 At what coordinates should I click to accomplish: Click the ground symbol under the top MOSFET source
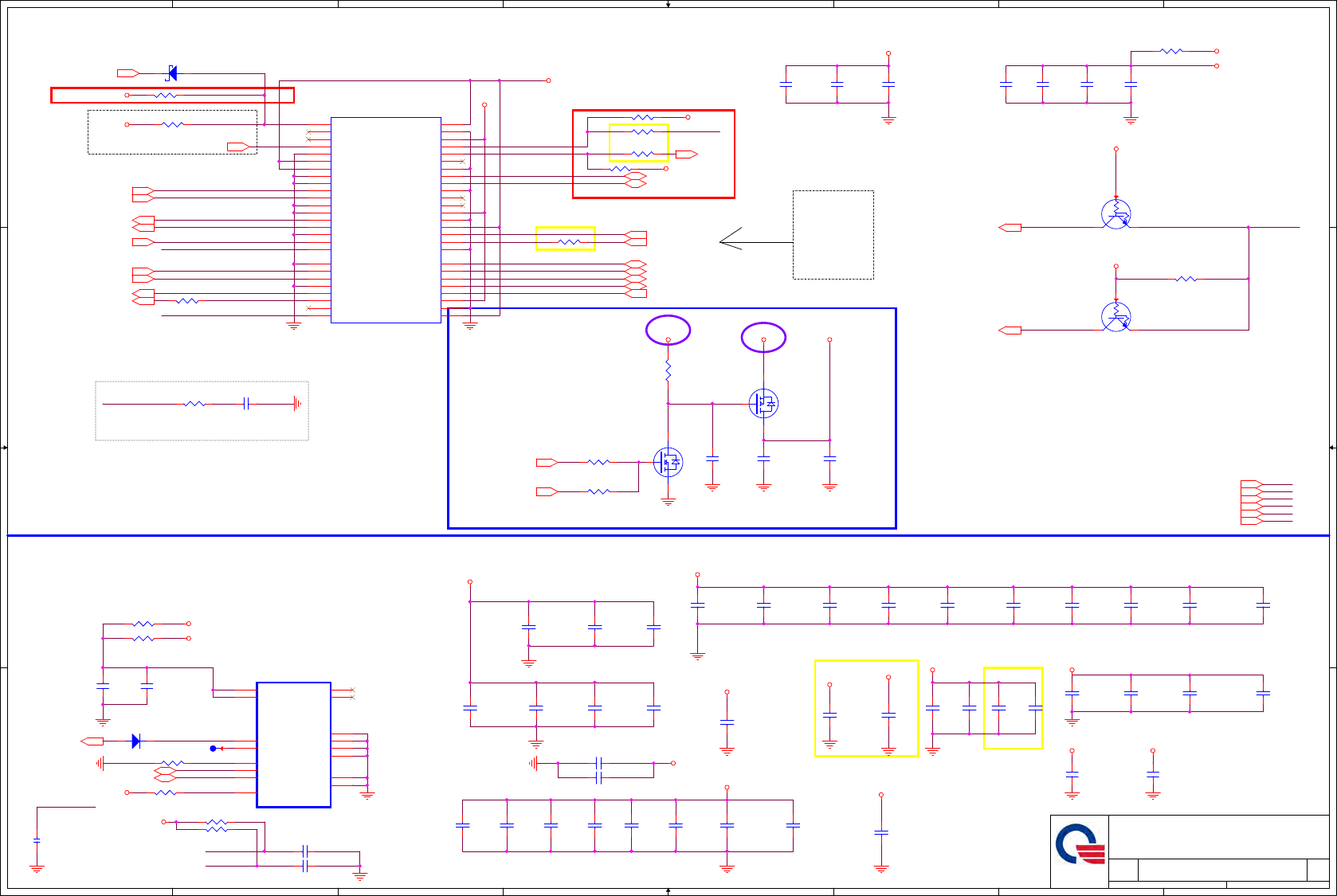point(763,487)
